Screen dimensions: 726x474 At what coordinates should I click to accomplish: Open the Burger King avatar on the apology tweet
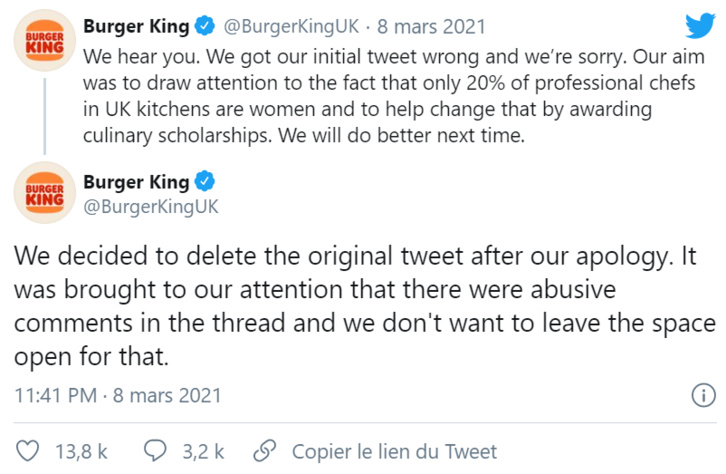click(x=43, y=42)
